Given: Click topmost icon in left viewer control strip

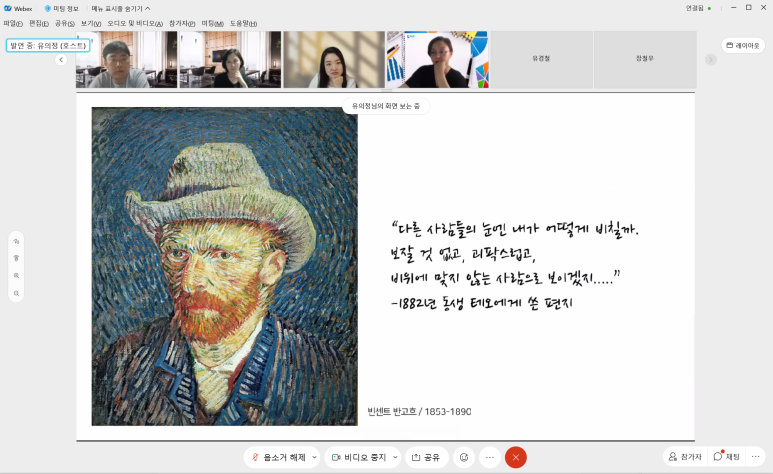Looking at the screenshot, I should 16,241.
